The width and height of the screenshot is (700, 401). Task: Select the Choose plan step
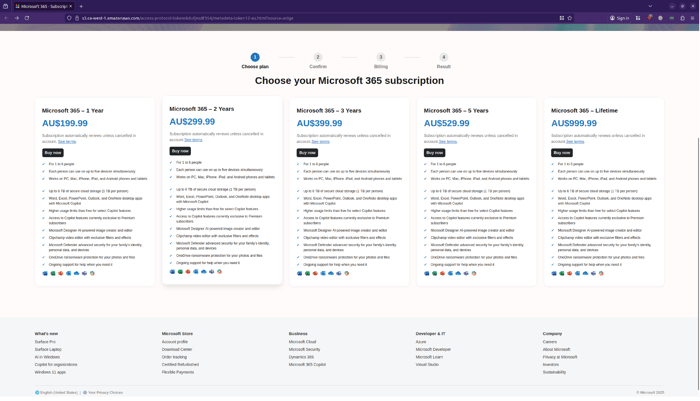(x=255, y=61)
